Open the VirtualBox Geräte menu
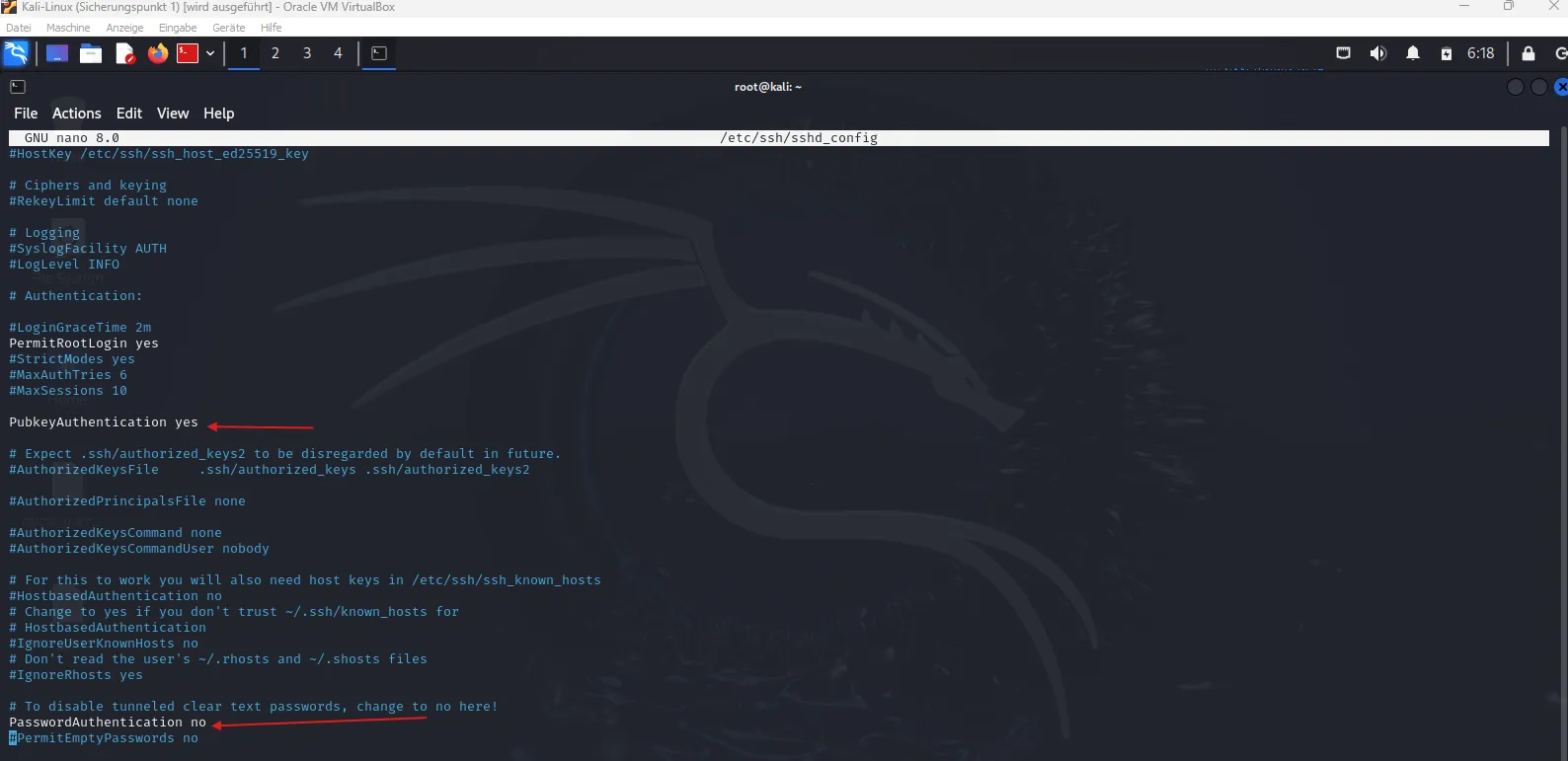 tap(228, 28)
